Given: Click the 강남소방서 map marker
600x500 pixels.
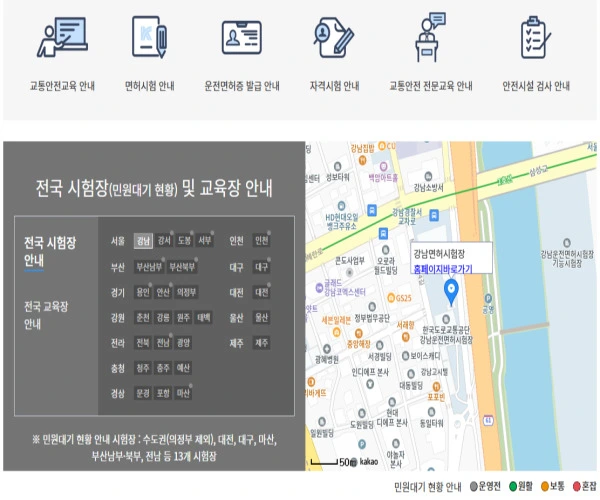Looking at the screenshot, I should click(x=428, y=176).
